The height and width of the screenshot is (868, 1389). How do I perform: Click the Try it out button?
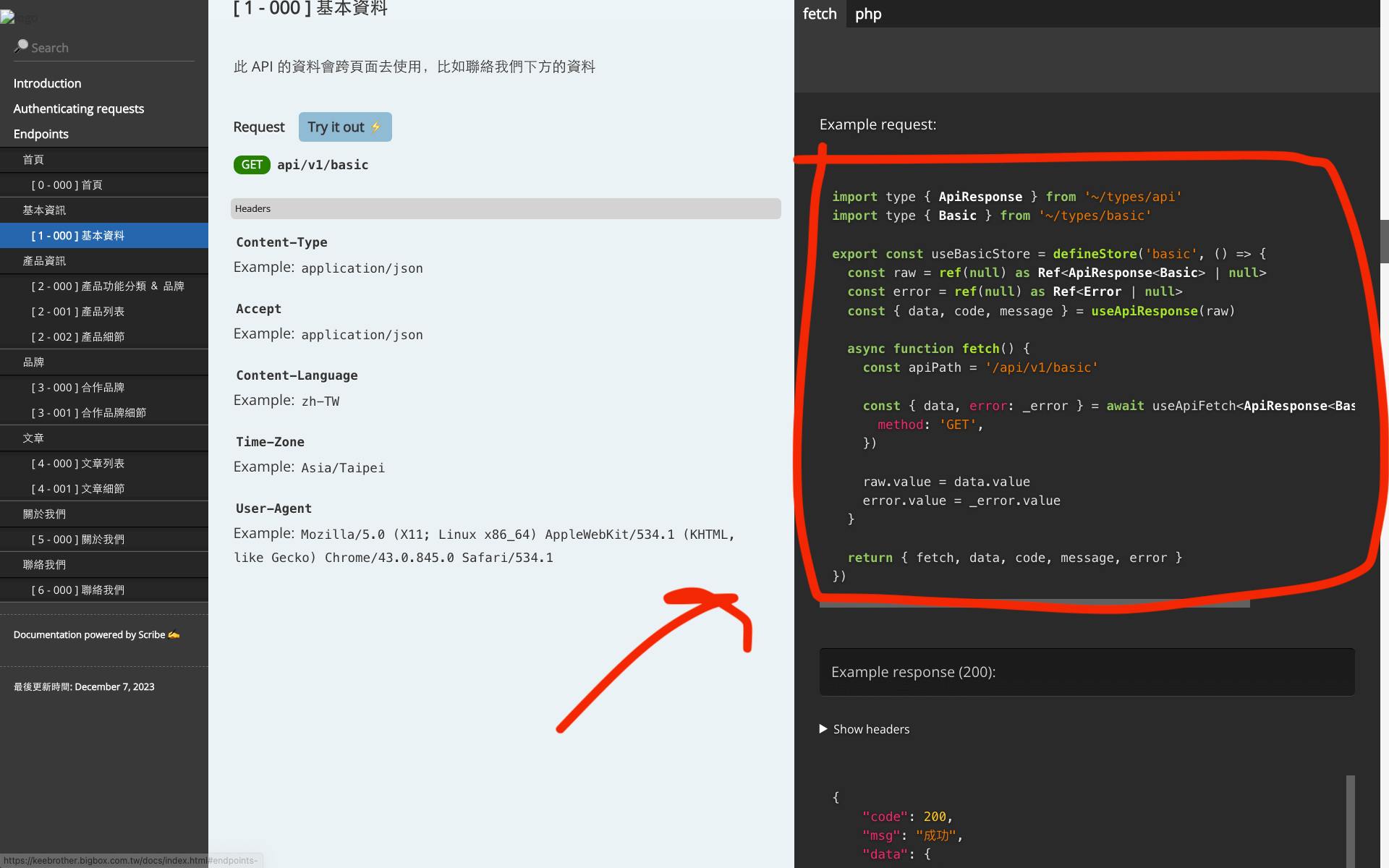coord(345,127)
